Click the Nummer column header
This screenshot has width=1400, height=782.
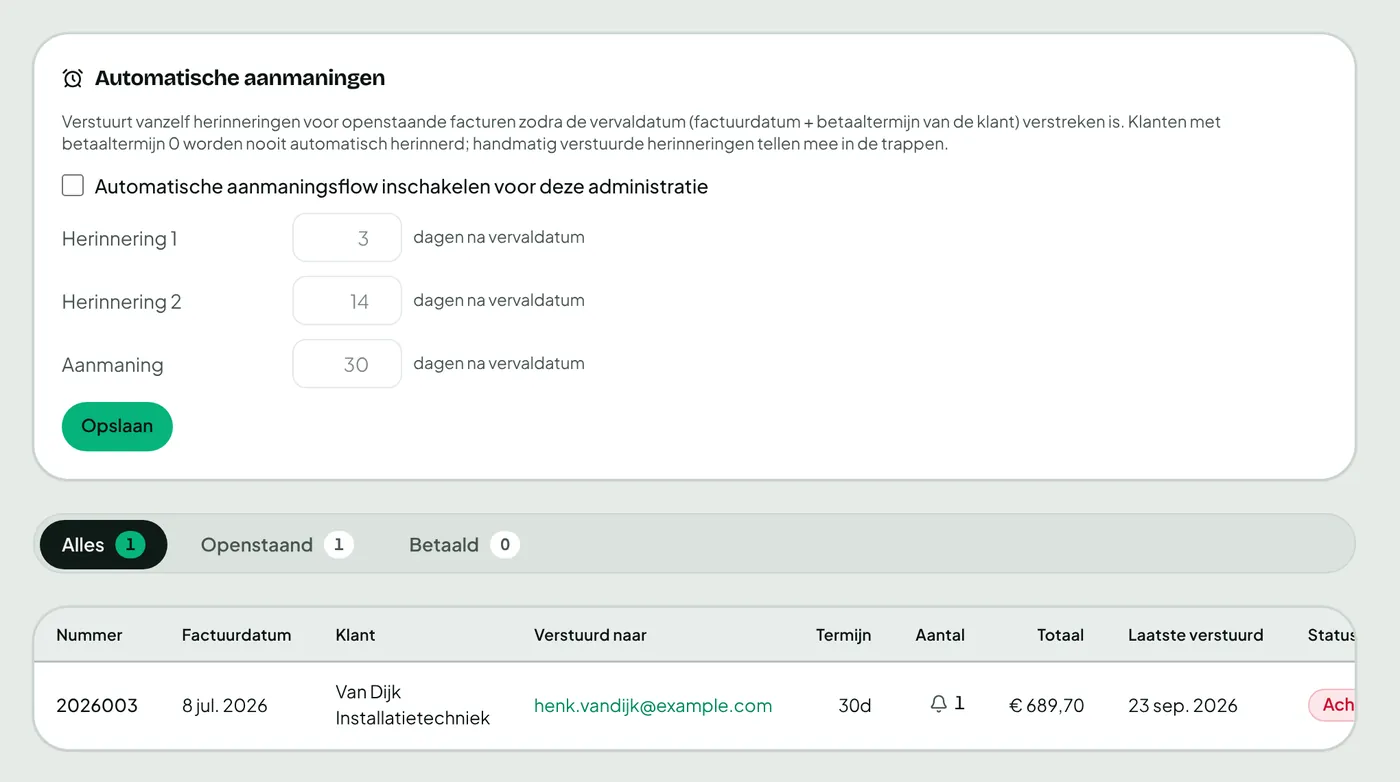[x=89, y=635]
